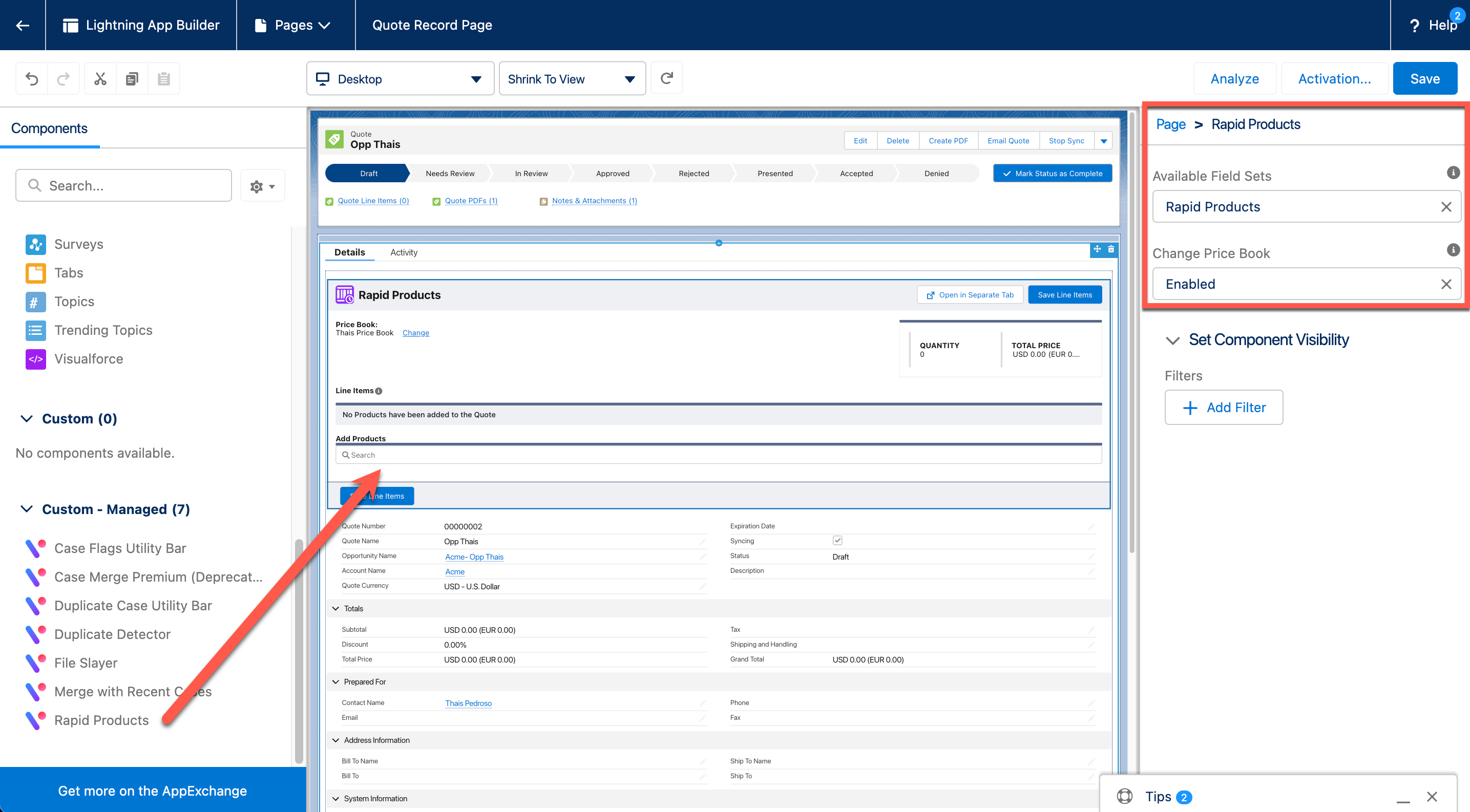Click the delete trash icon on Tabs component
This screenshot has width=1470, height=812.
click(x=1111, y=249)
